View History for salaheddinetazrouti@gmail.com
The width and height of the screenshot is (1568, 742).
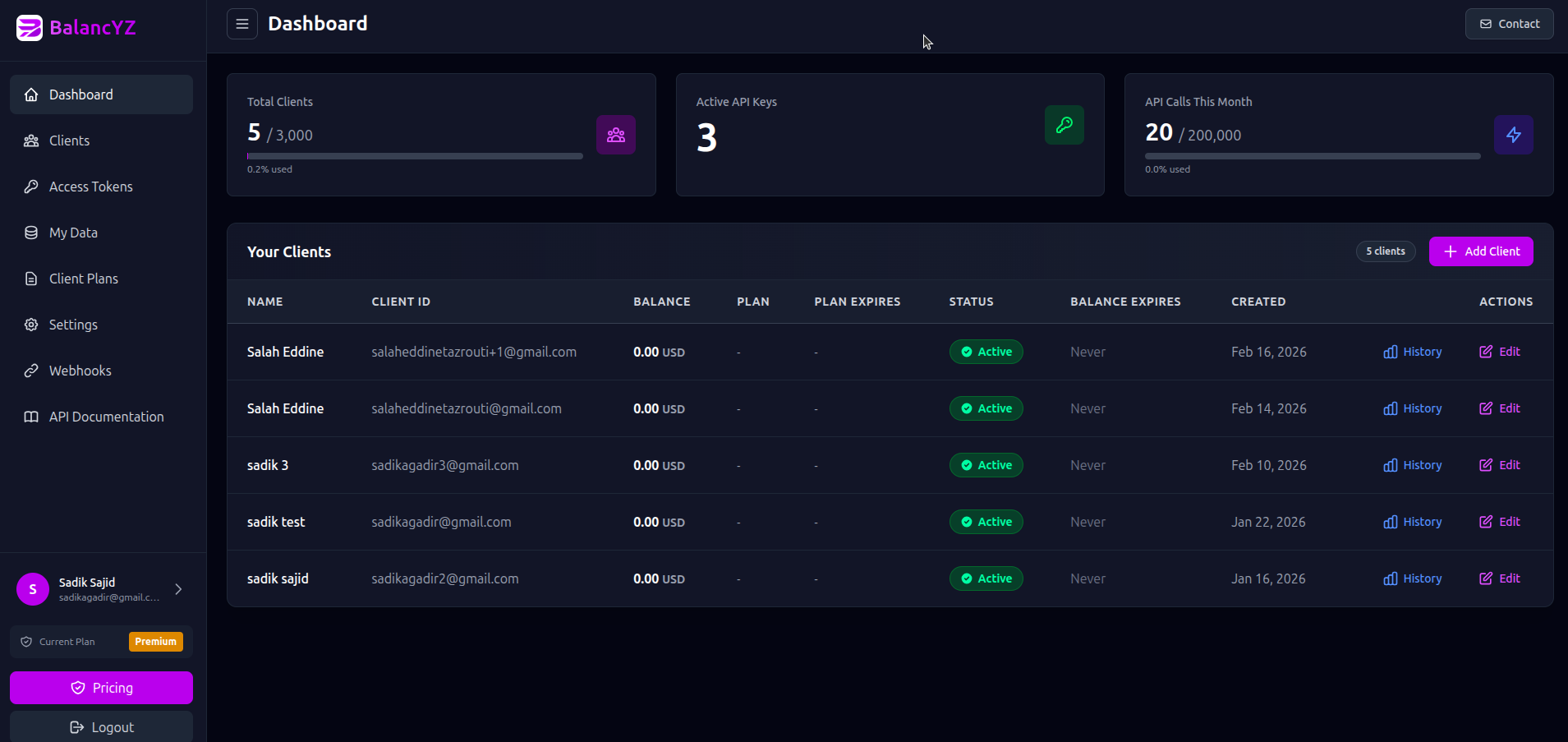(x=1413, y=408)
